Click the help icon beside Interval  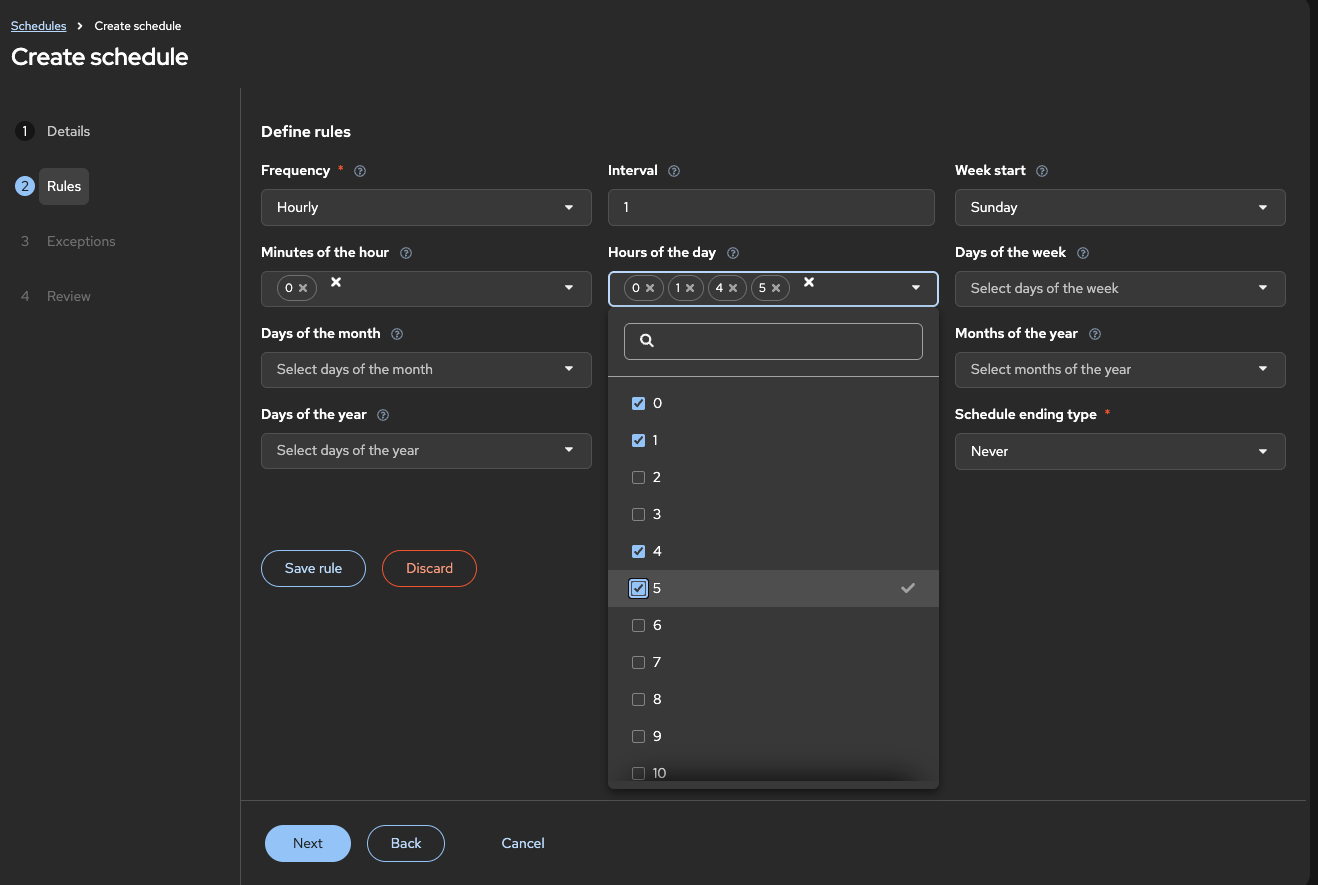click(674, 171)
